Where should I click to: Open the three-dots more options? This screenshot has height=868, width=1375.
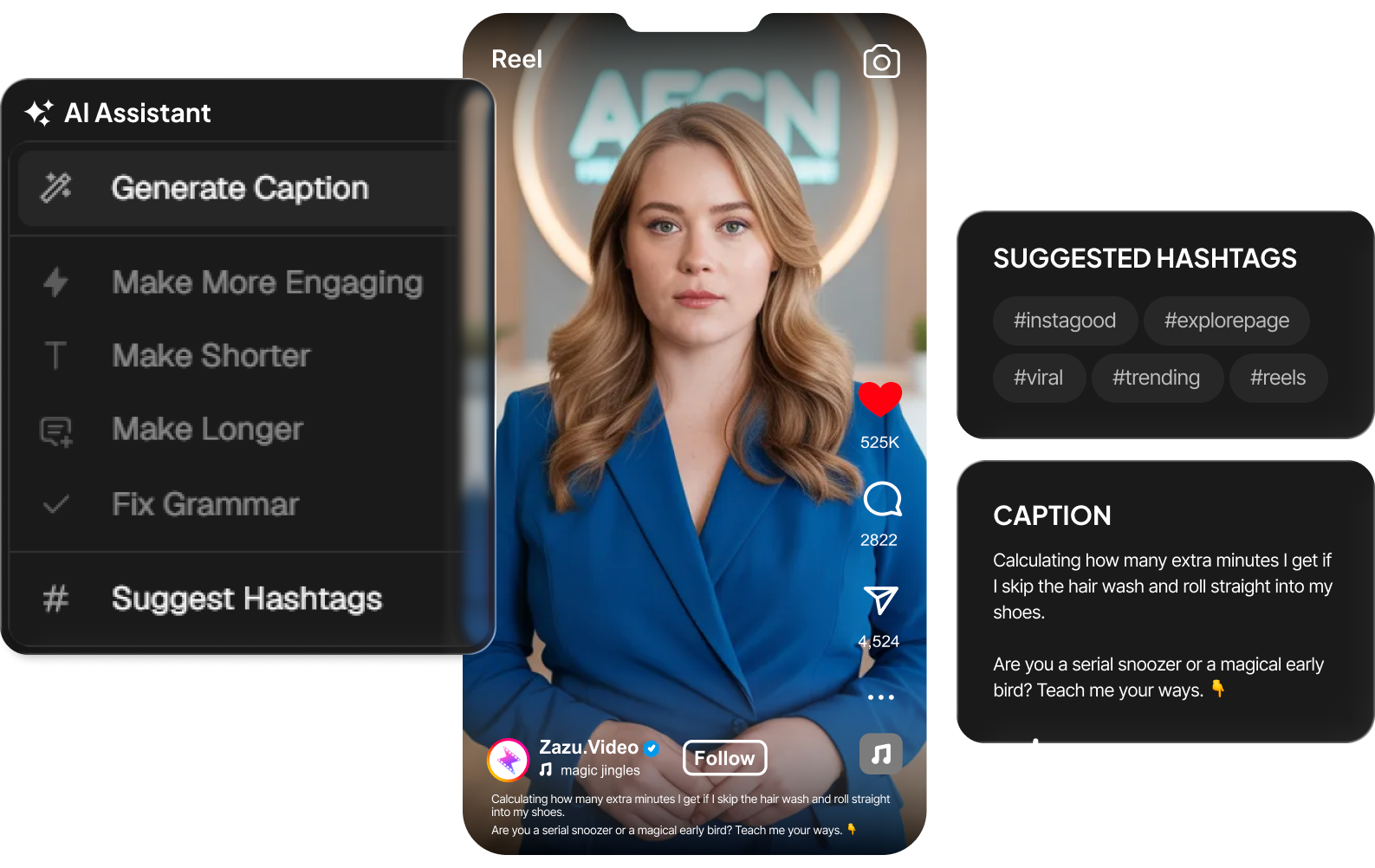[x=880, y=697]
